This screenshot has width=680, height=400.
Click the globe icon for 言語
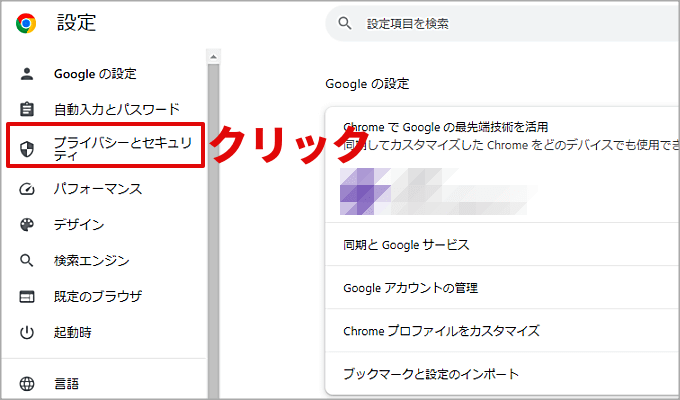click(27, 384)
